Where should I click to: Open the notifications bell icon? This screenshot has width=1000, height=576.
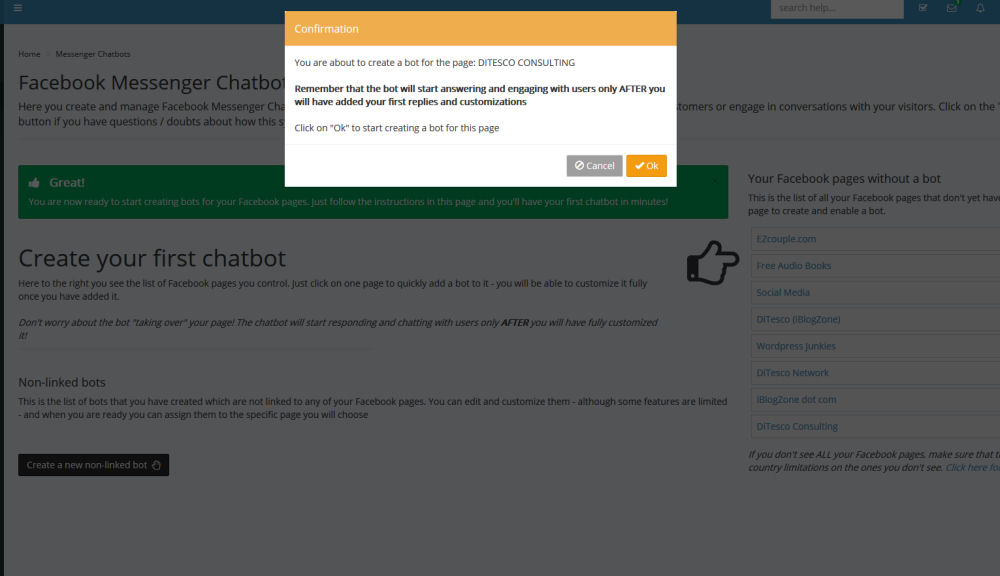pyautogui.click(x=980, y=8)
